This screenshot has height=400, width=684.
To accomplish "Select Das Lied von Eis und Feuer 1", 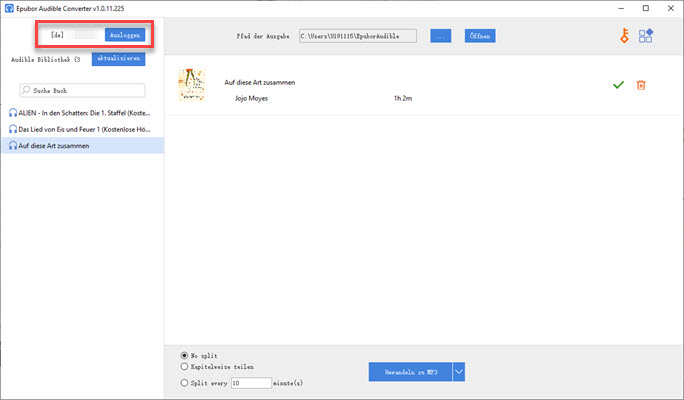I will click(82, 129).
